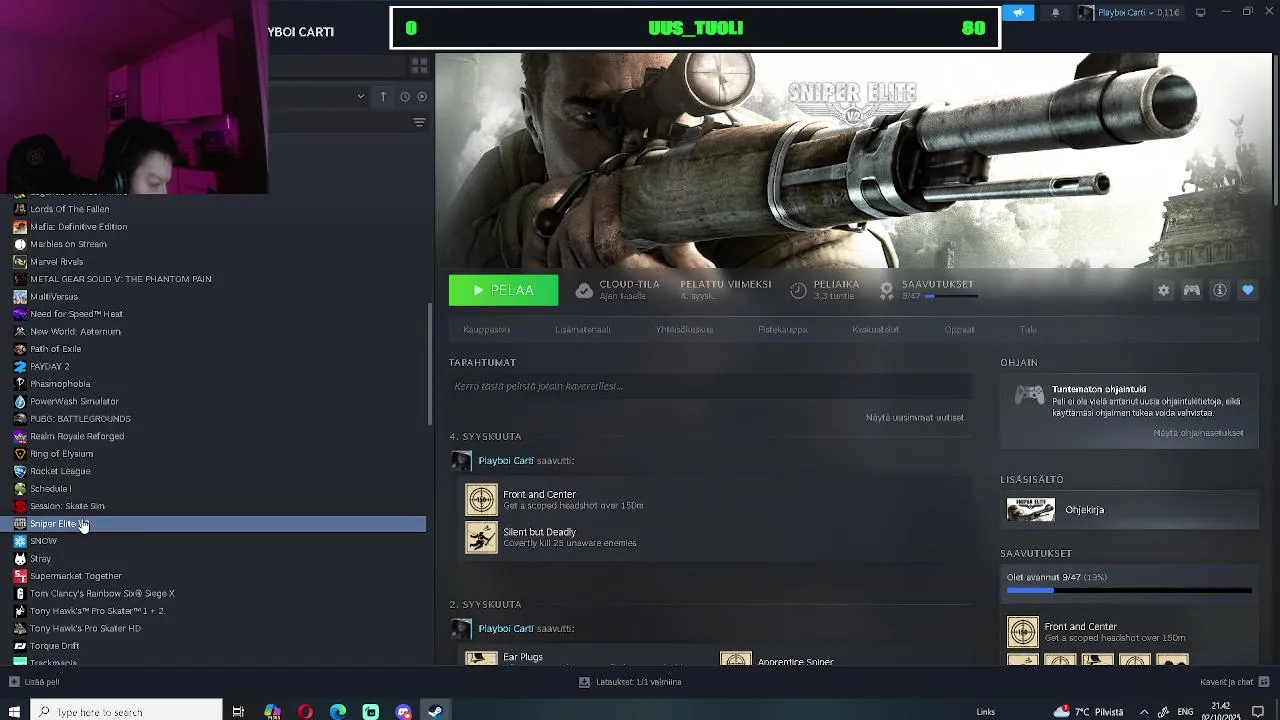This screenshot has height=720, width=1280.
Task: Click the sort ascending arrow icon
Action: (x=383, y=96)
